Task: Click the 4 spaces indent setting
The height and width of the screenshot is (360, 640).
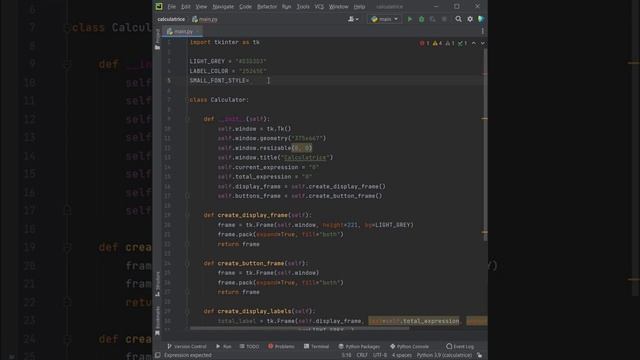Action: [x=402, y=356]
